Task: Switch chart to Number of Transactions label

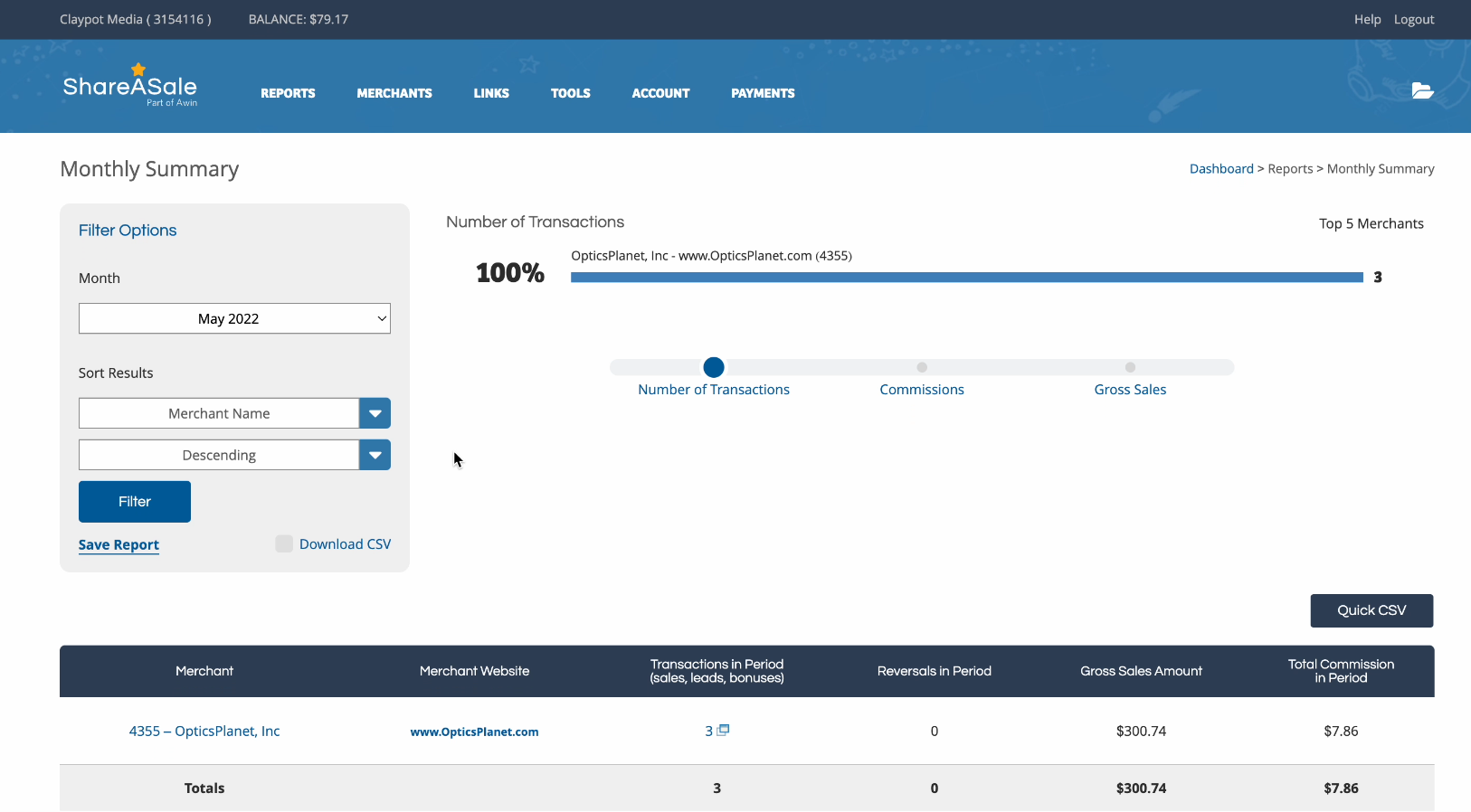Action: [714, 390]
